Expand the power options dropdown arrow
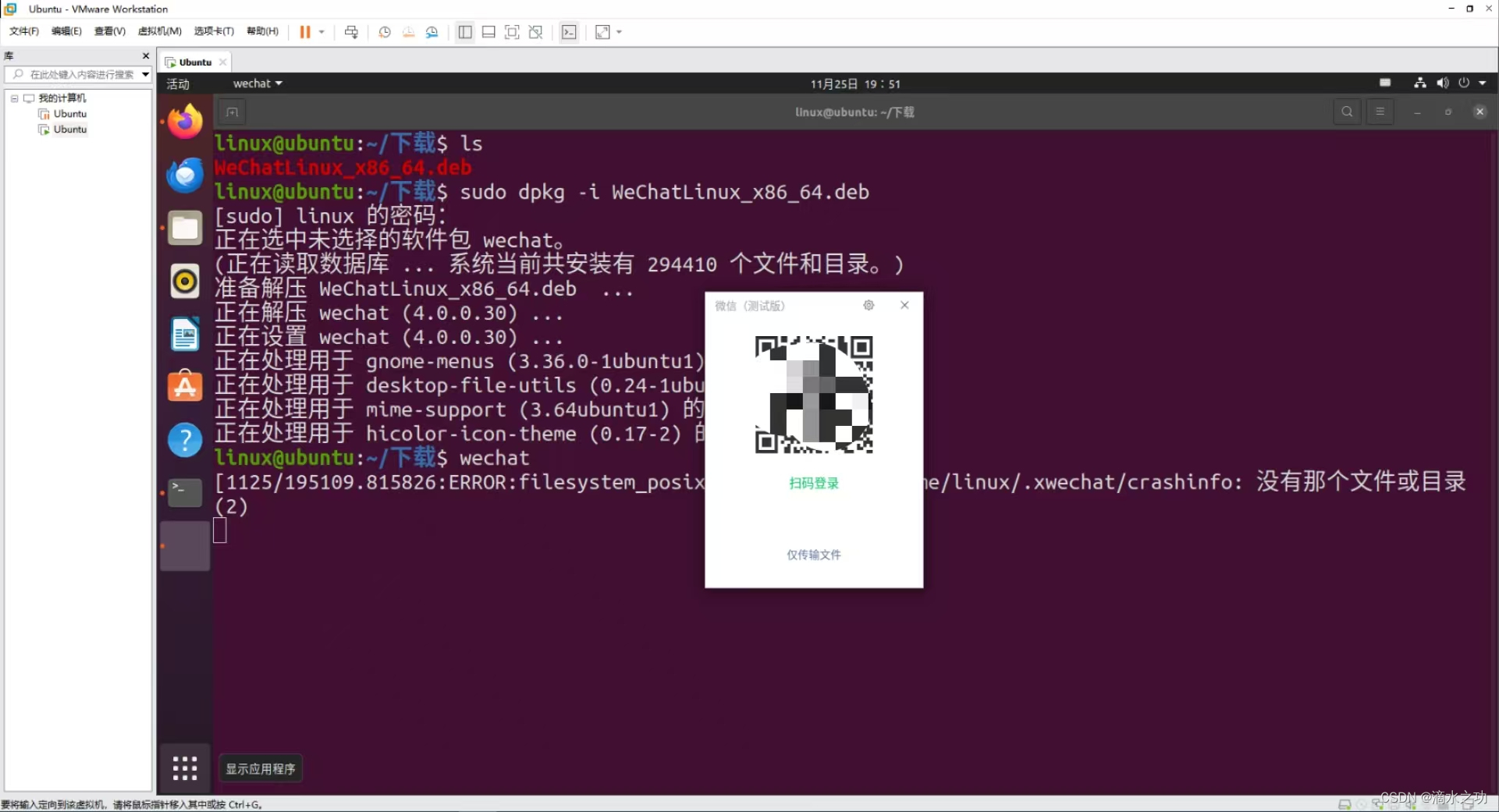The height and width of the screenshot is (812, 1499). [321, 32]
